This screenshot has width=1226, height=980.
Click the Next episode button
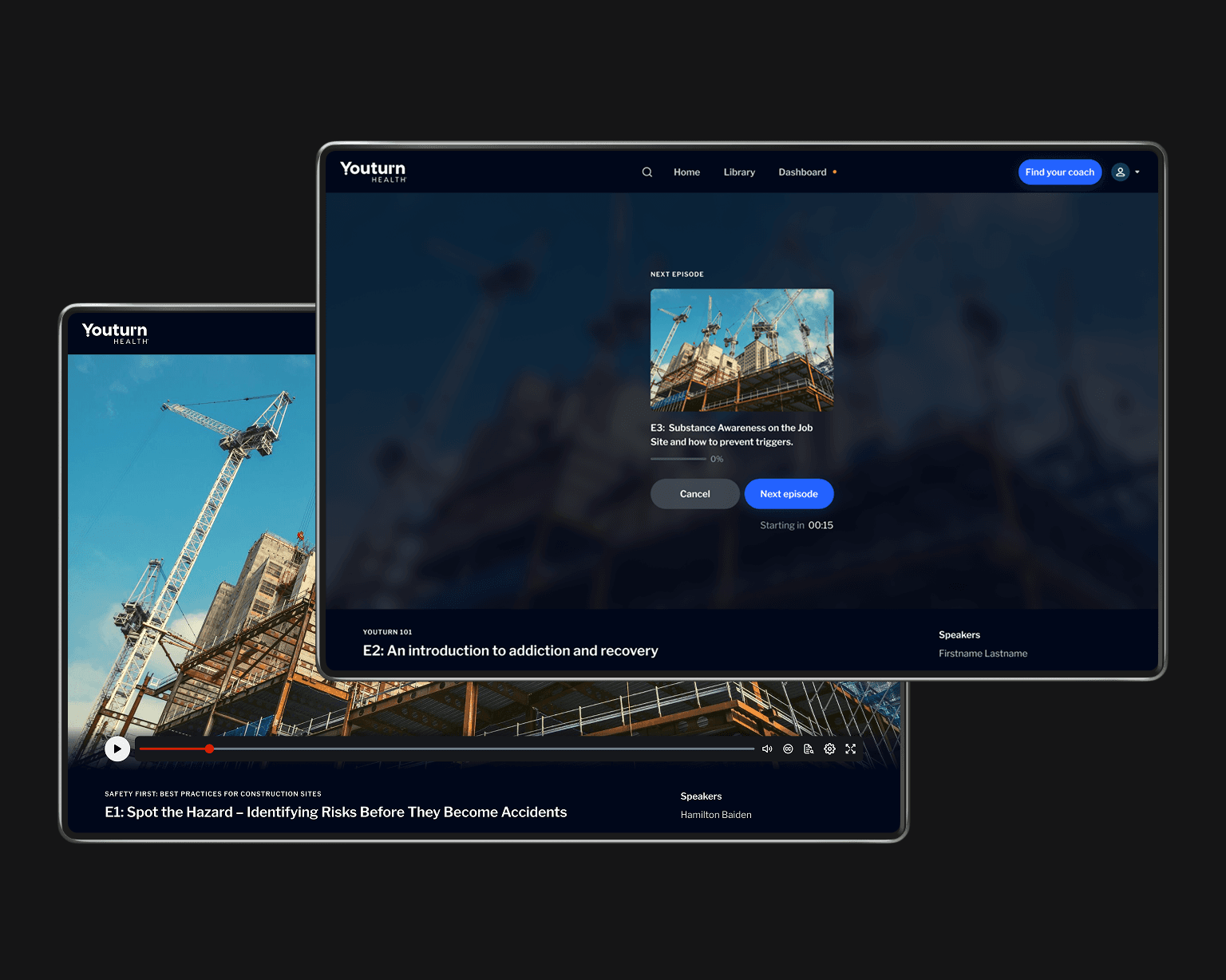coord(789,494)
